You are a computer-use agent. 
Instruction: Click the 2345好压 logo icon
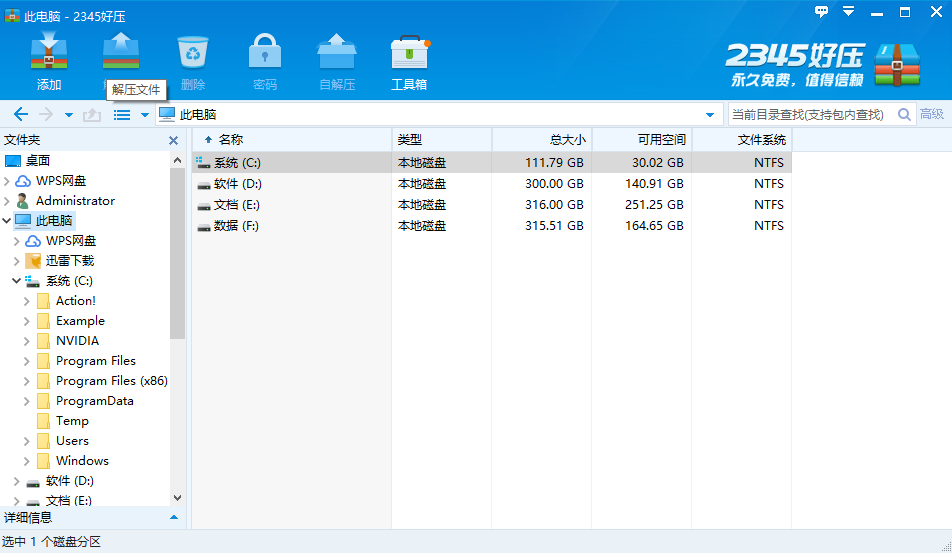[897, 64]
